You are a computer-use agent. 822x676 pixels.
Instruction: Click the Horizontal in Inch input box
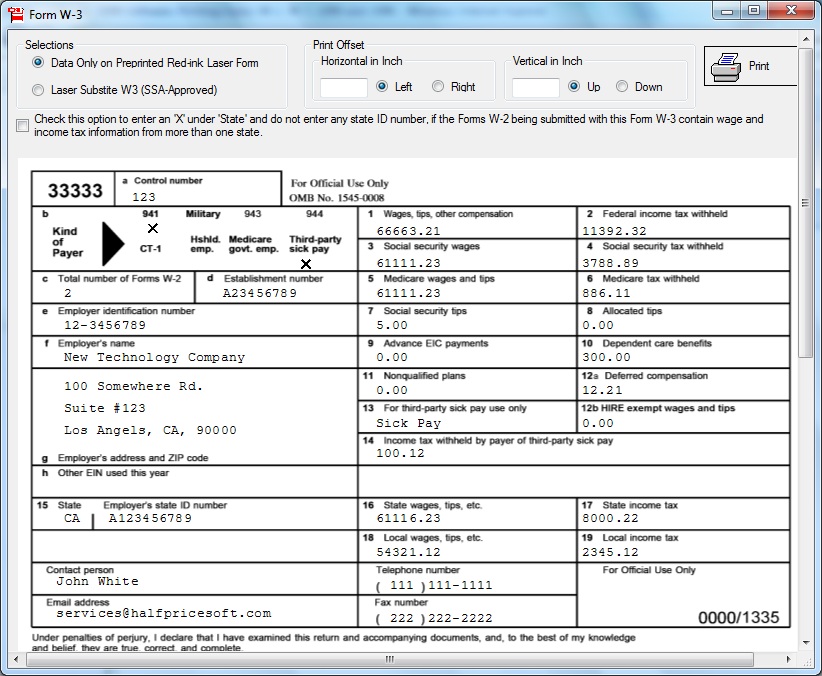point(343,87)
